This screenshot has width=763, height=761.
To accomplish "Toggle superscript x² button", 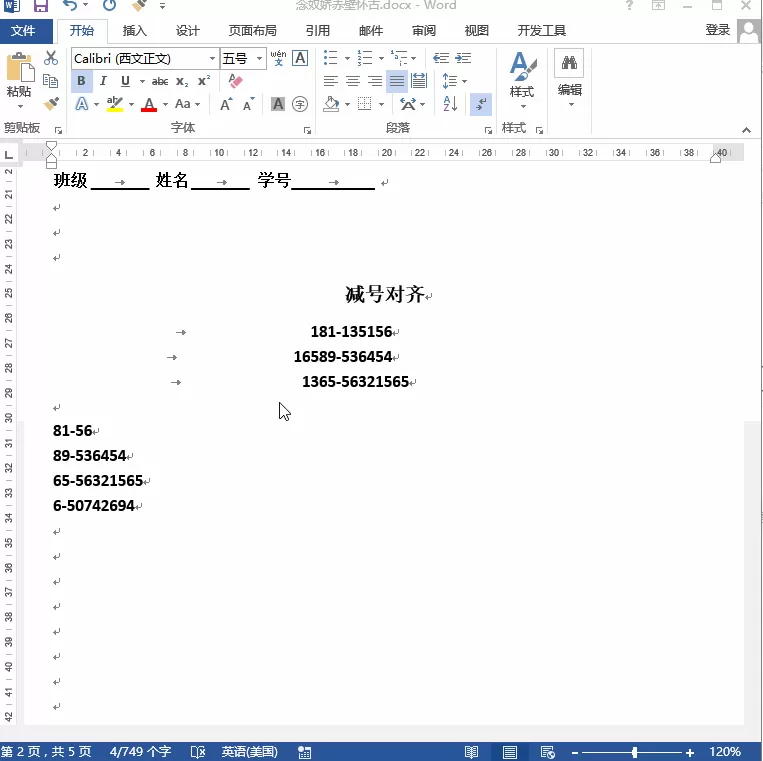I will click(x=204, y=81).
